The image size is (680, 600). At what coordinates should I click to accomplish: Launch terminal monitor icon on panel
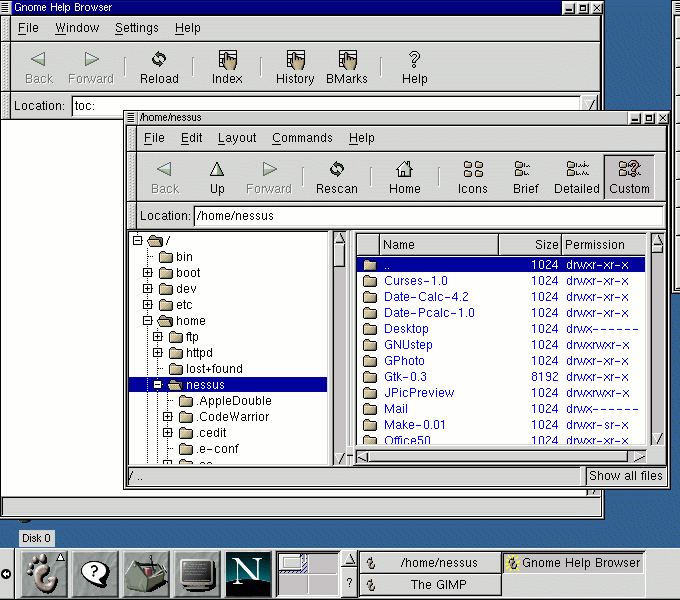coord(197,574)
